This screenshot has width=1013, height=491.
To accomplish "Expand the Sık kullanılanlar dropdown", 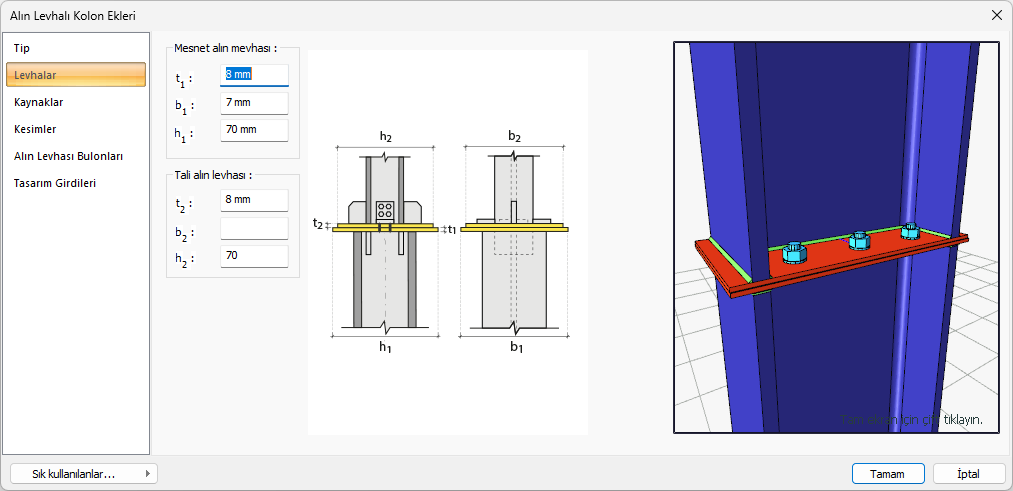I will pos(82,473).
